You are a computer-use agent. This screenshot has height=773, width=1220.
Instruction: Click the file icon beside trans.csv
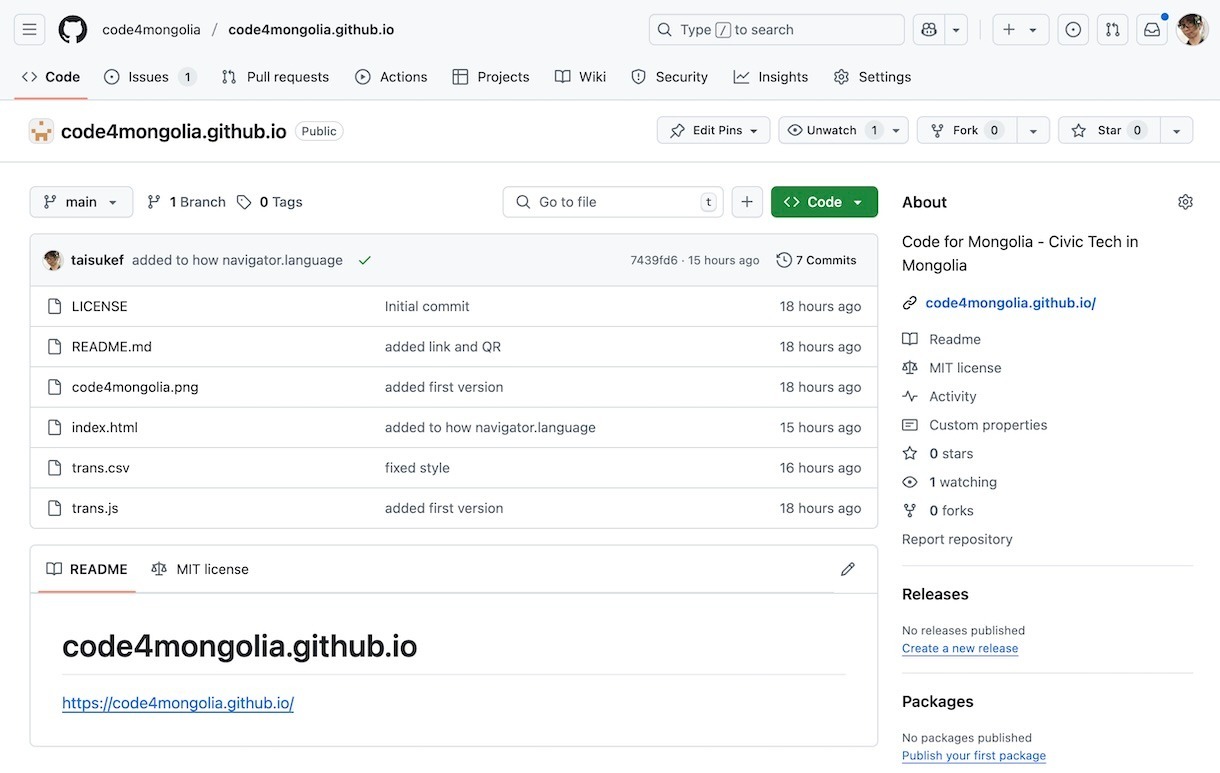(55, 468)
